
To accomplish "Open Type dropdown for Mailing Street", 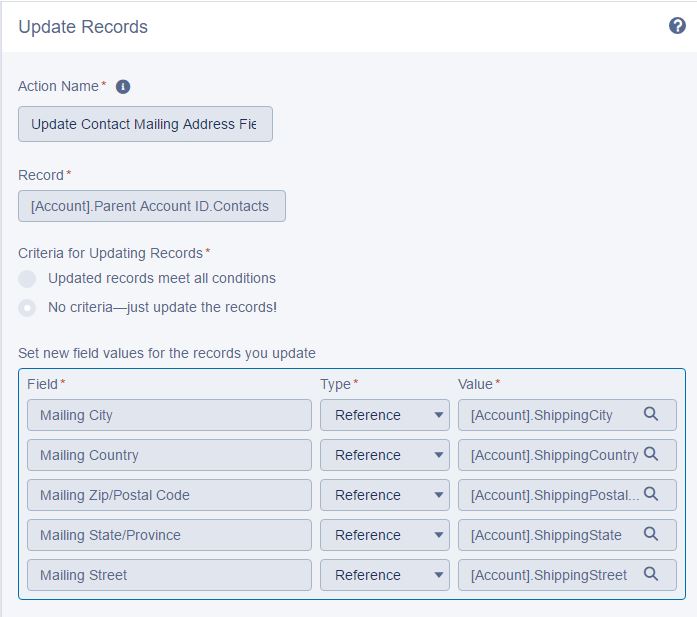I will coord(384,575).
